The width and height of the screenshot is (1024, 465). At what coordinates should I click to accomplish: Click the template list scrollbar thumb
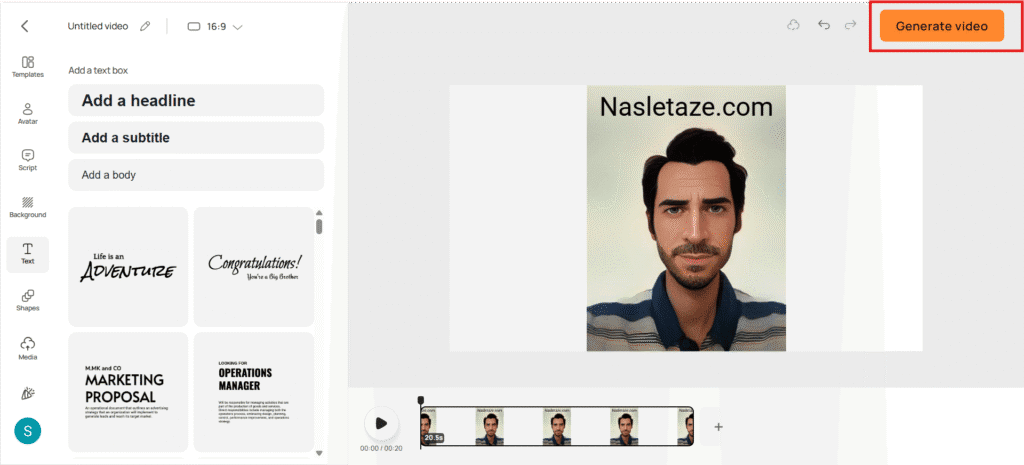click(319, 226)
